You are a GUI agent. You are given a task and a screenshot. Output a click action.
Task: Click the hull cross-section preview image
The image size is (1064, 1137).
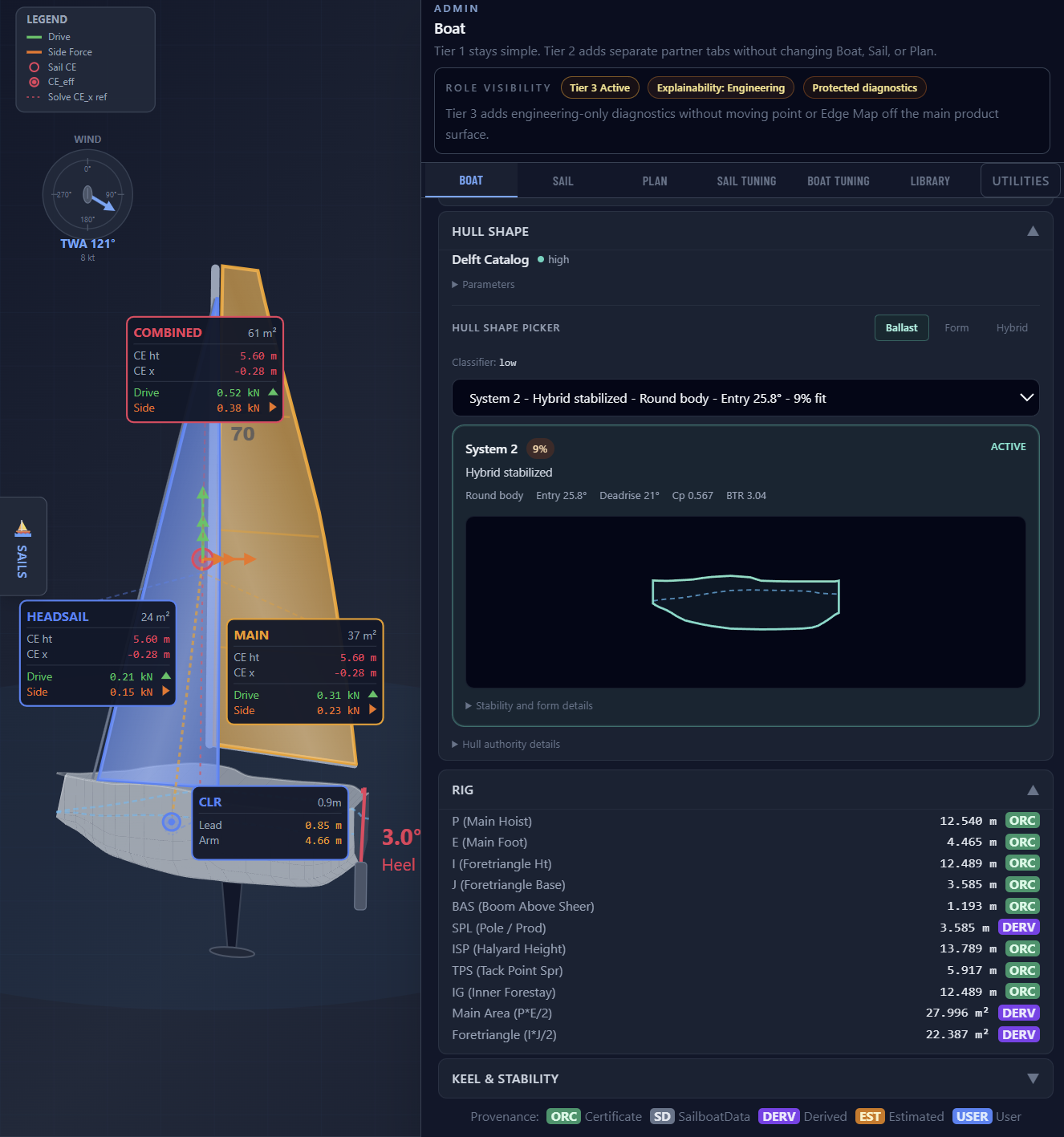[x=745, y=602]
